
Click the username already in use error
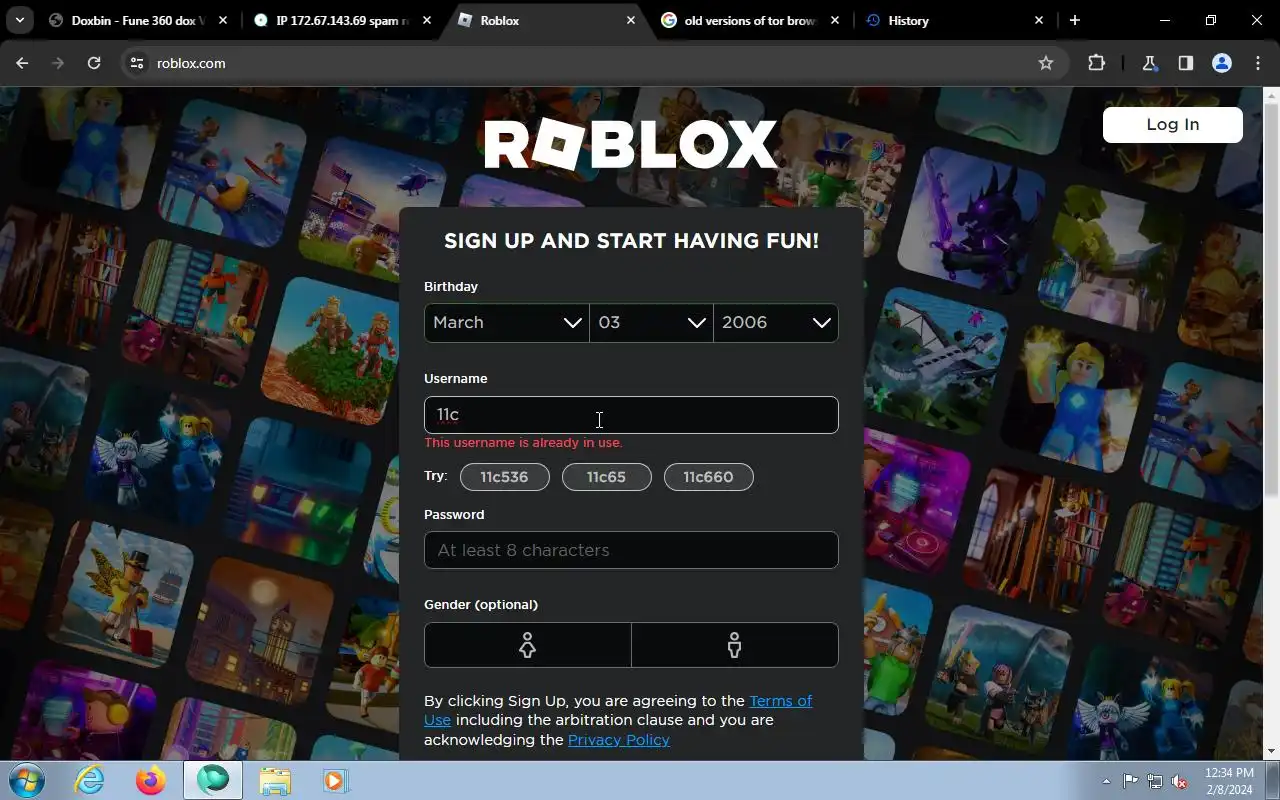pos(523,442)
